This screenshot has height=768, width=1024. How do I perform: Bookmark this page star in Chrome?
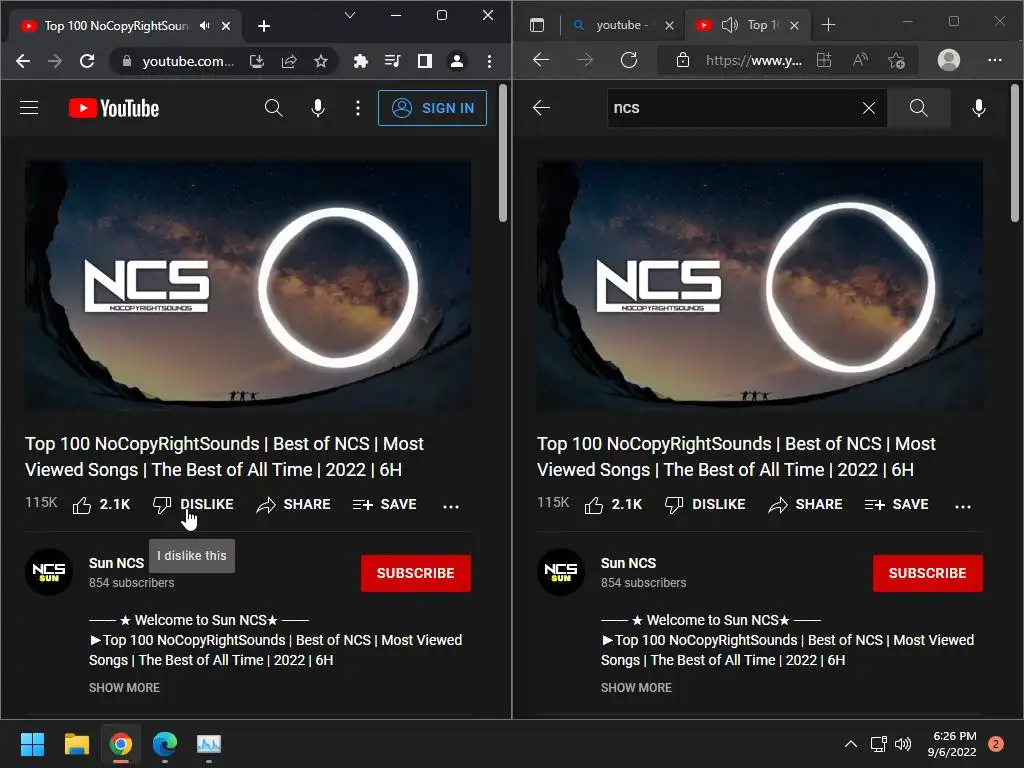pos(321,61)
